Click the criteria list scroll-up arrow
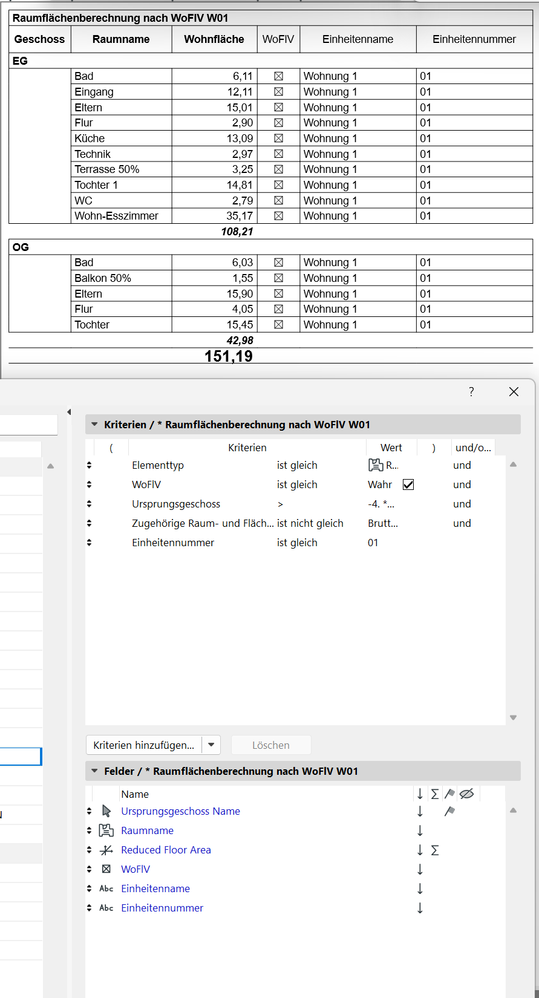The image size is (539, 998). pos(514,465)
